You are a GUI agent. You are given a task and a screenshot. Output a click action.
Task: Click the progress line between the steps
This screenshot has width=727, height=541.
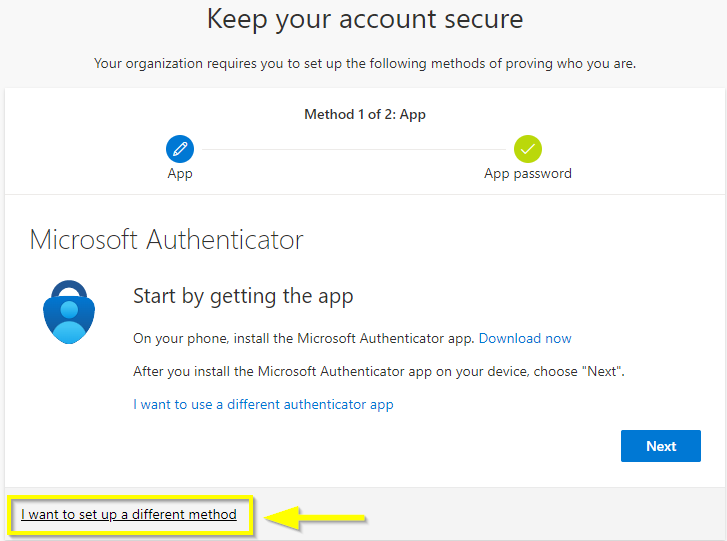pyautogui.click(x=354, y=149)
